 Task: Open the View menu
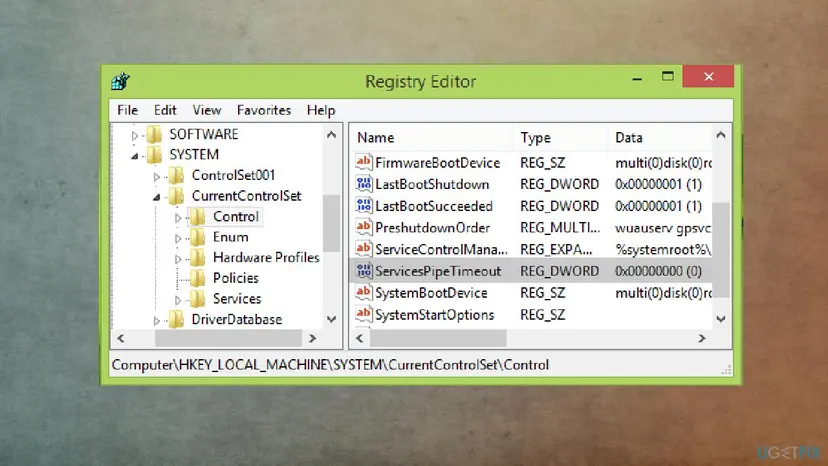tap(206, 110)
